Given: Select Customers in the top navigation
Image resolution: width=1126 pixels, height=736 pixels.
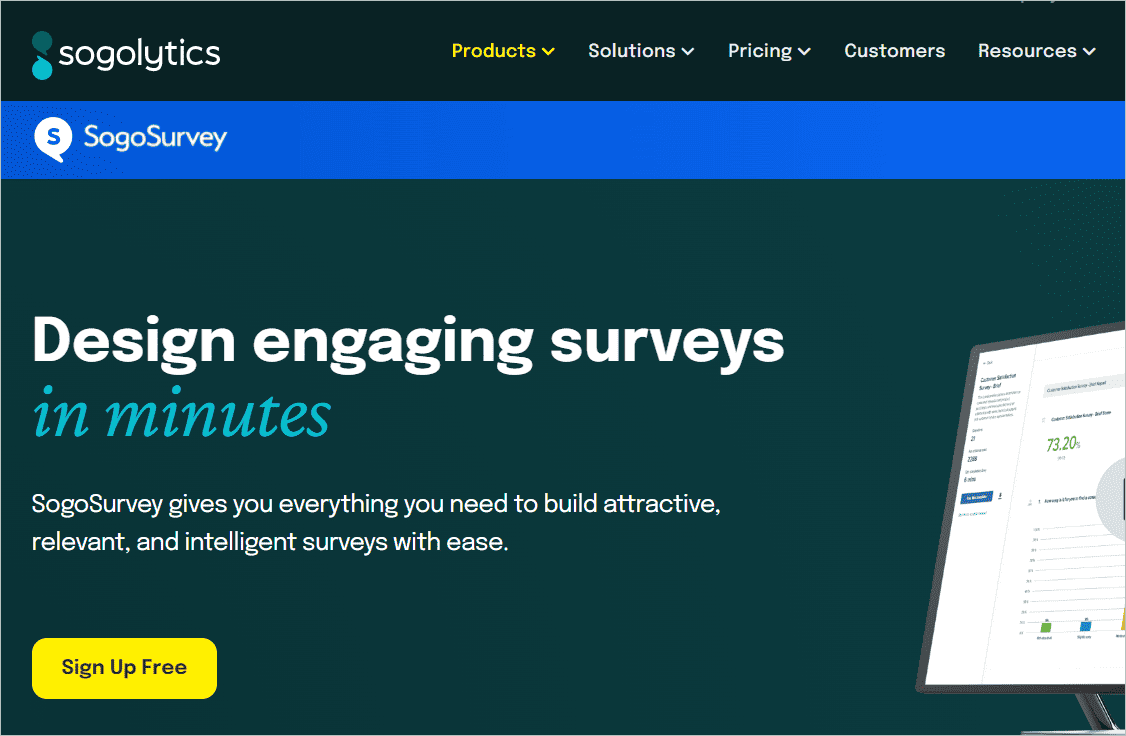Looking at the screenshot, I should 894,50.
